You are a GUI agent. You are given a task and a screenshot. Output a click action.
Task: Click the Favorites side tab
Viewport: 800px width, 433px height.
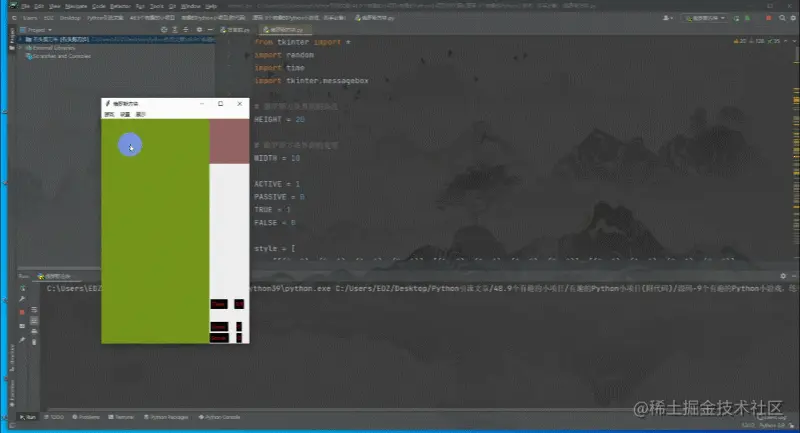(12, 393)
